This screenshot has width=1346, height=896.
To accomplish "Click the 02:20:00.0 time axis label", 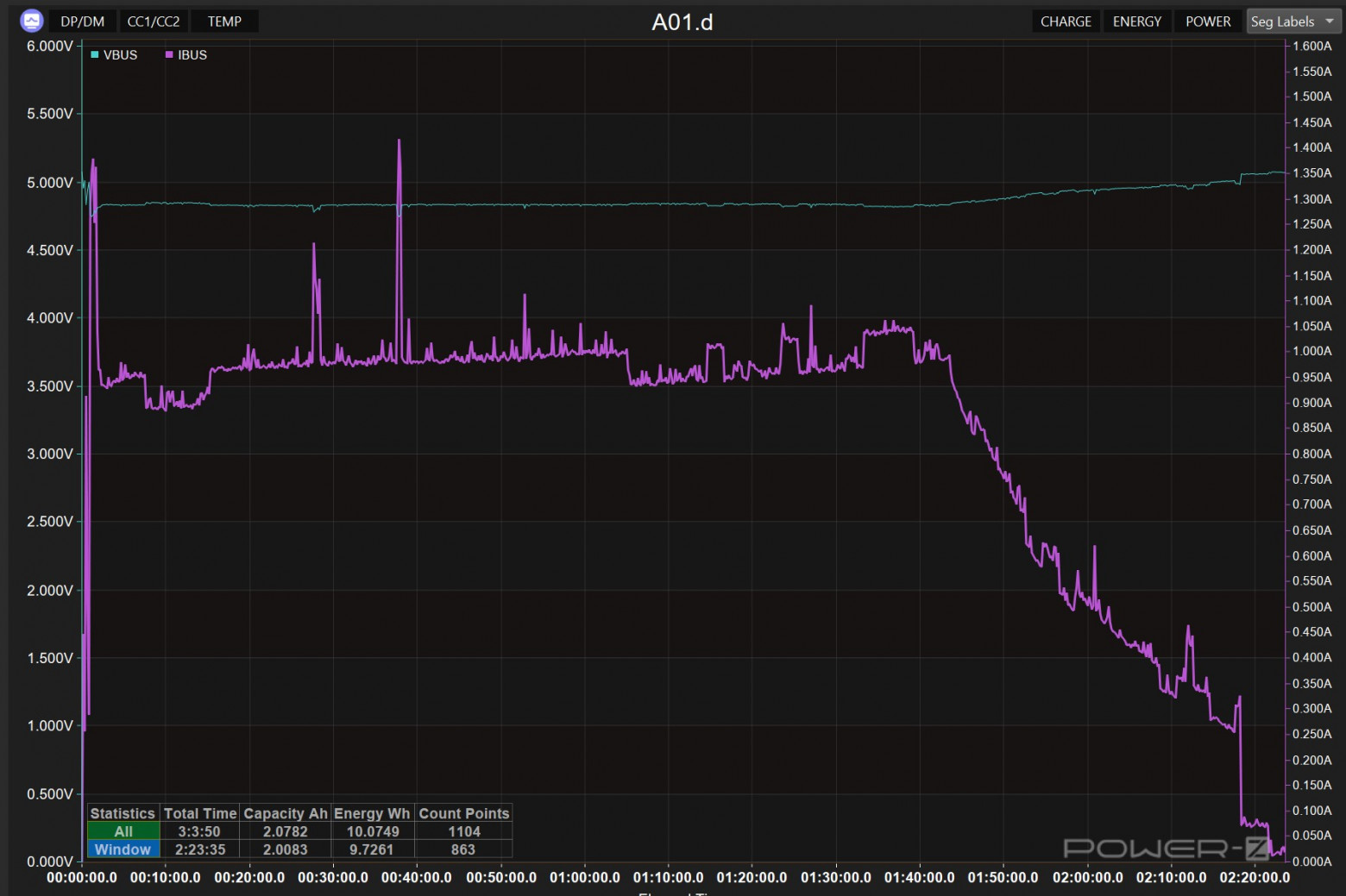I will pyautogui.click(x=1255, y=877).
